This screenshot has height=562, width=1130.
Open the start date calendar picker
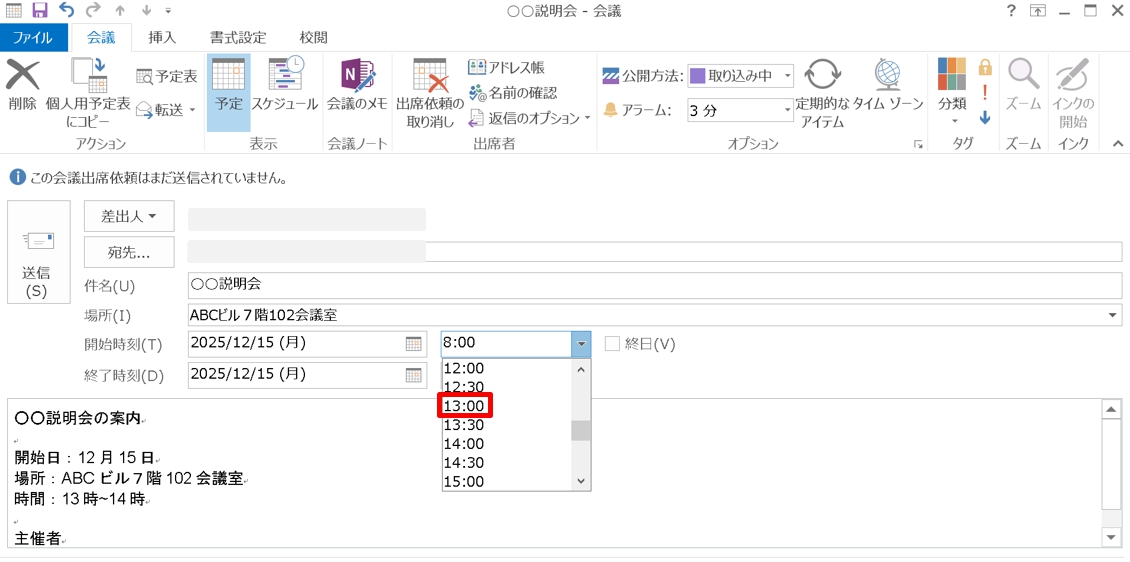point(414,344)
